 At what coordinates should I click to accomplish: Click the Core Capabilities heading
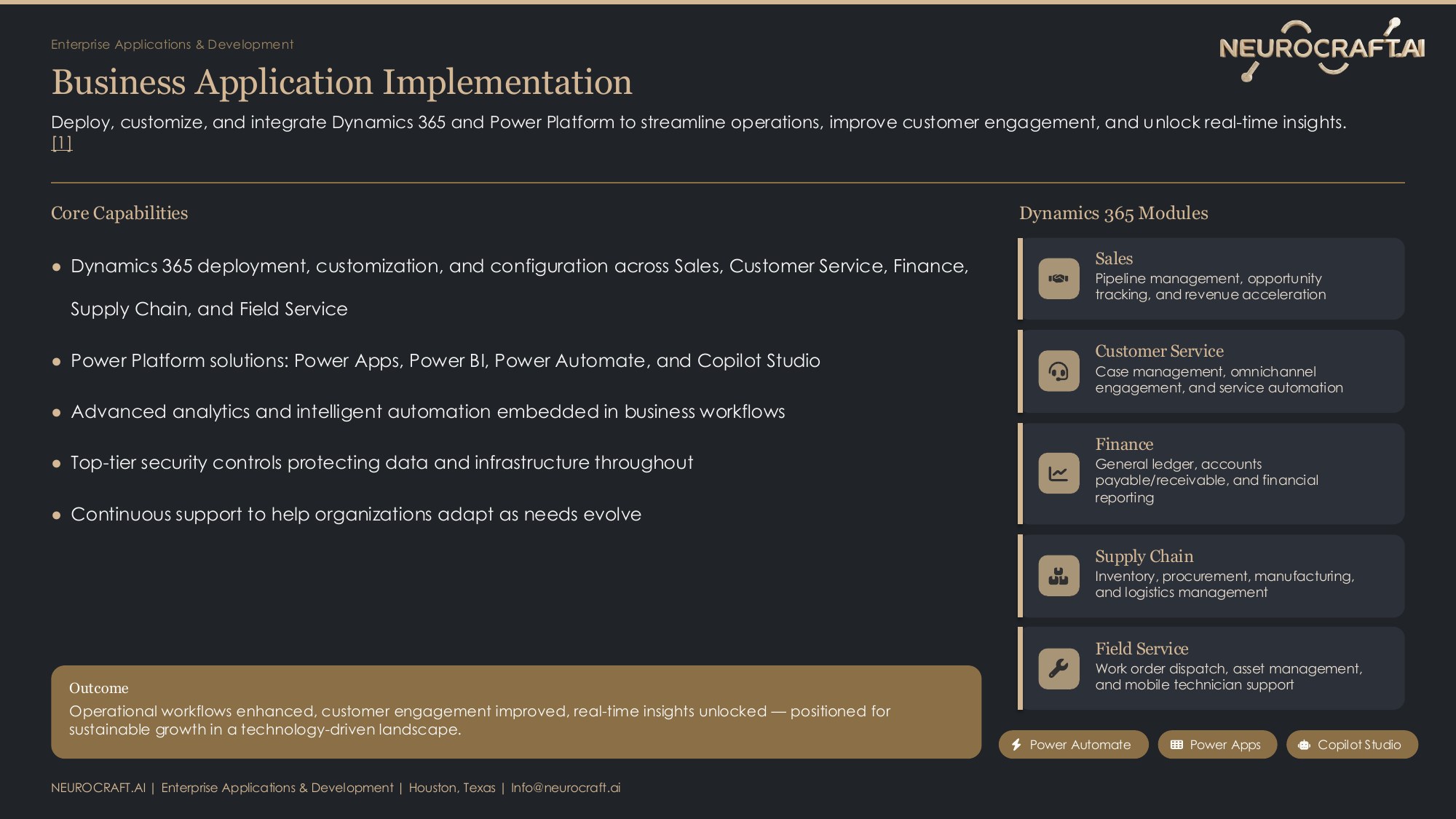click(119, 213)
